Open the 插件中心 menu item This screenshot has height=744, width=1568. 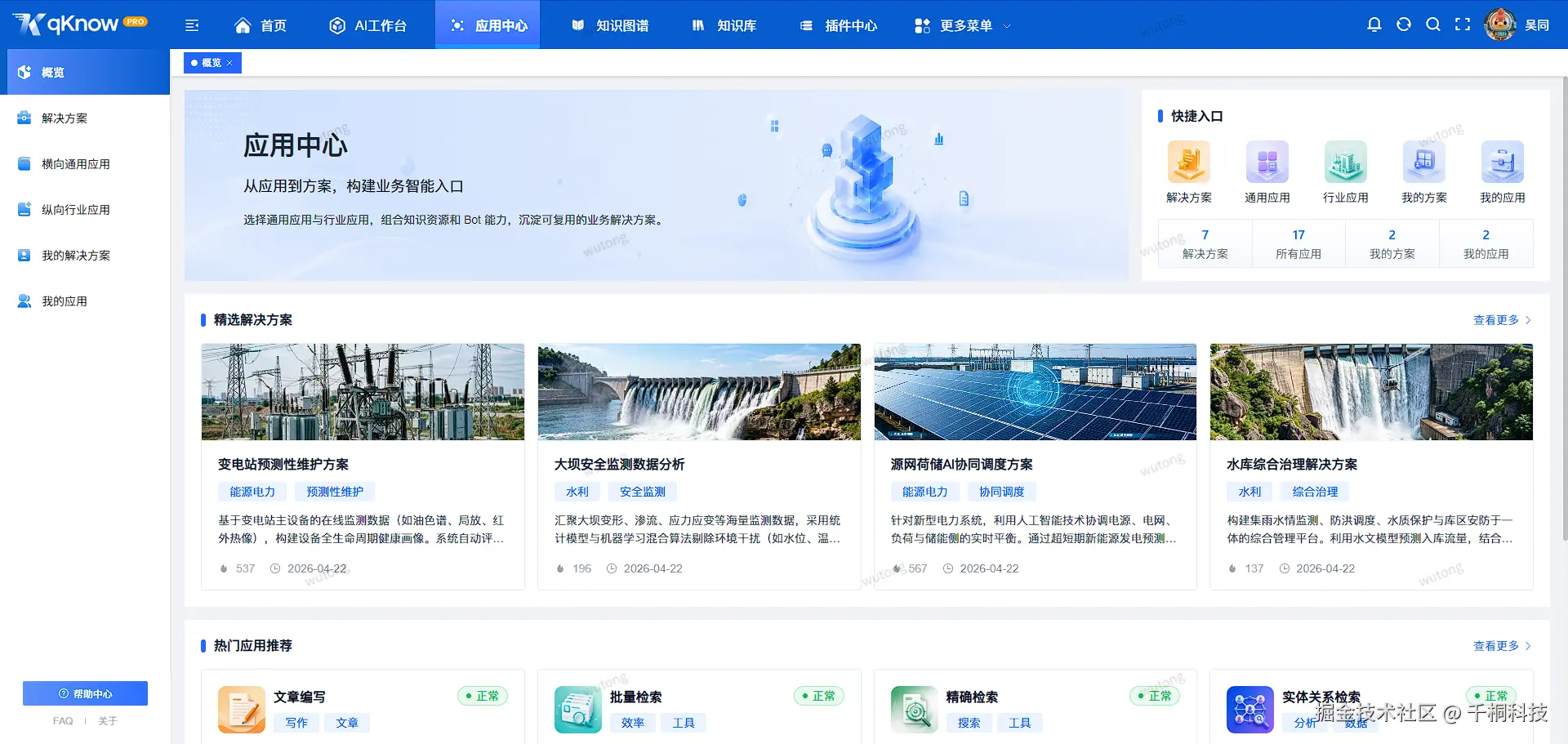[839, 25]
